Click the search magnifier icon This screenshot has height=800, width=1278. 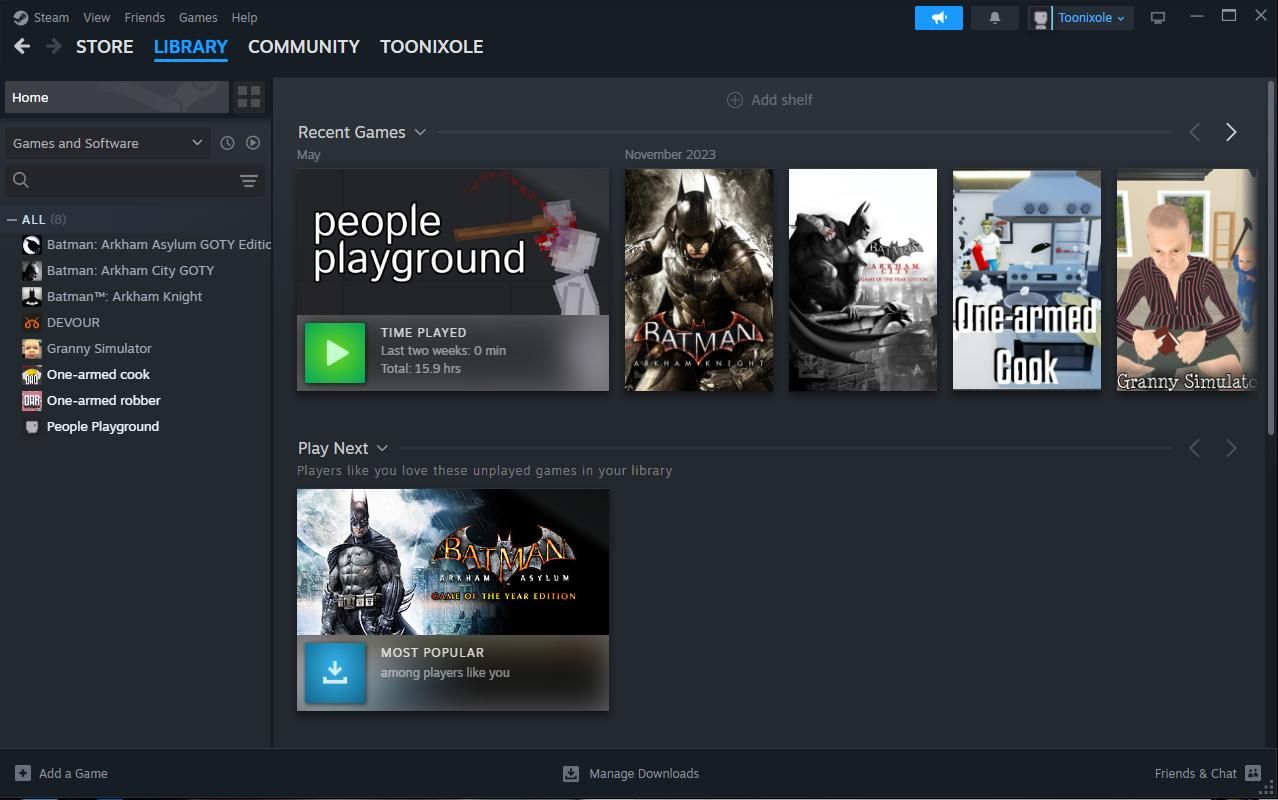[21, 180]
